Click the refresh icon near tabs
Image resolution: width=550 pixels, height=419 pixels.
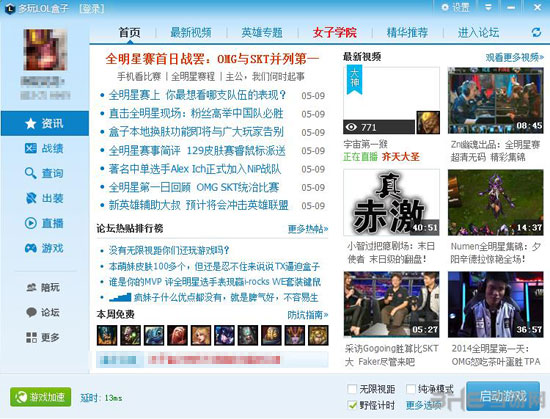536,33
